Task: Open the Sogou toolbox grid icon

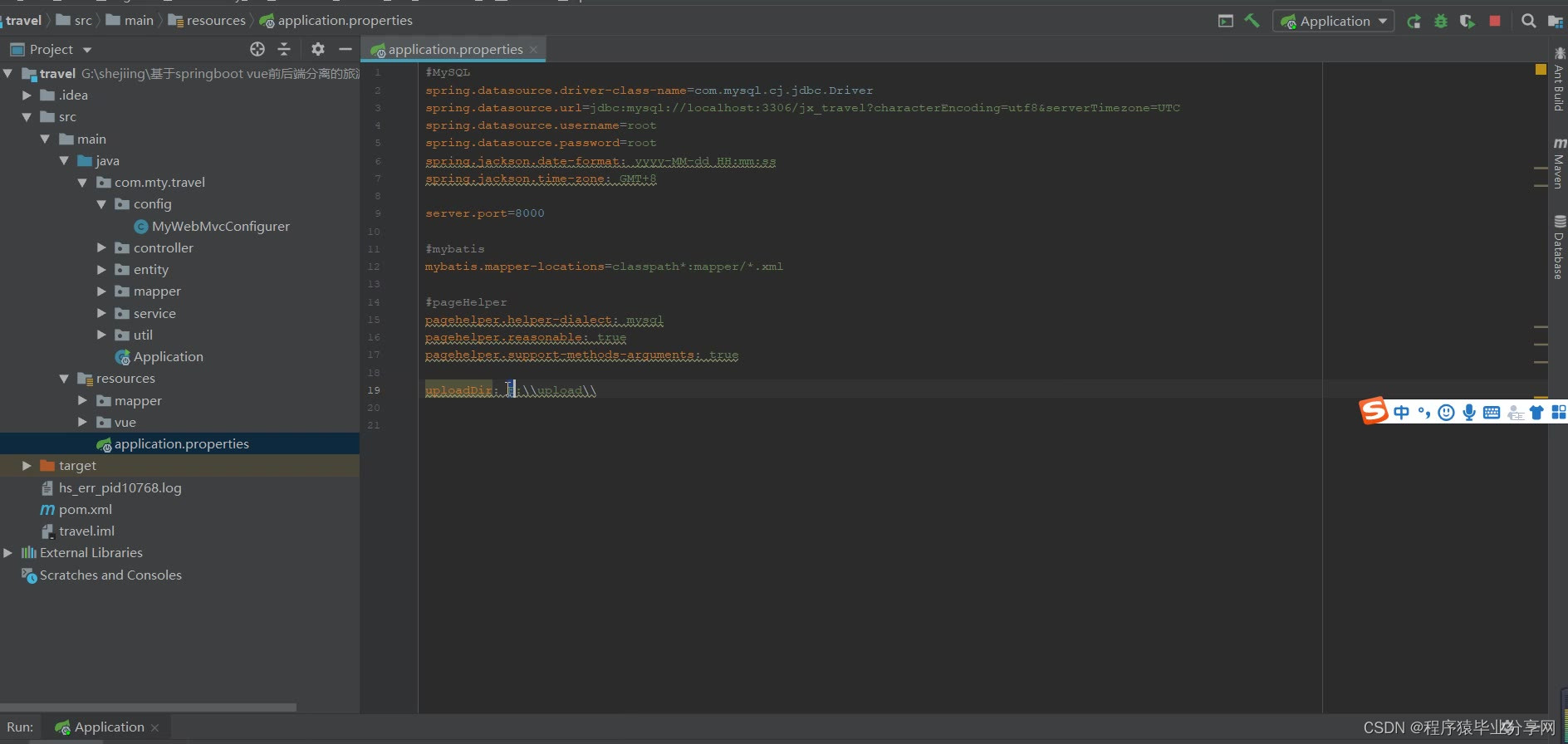Action: click(1559, 412)
